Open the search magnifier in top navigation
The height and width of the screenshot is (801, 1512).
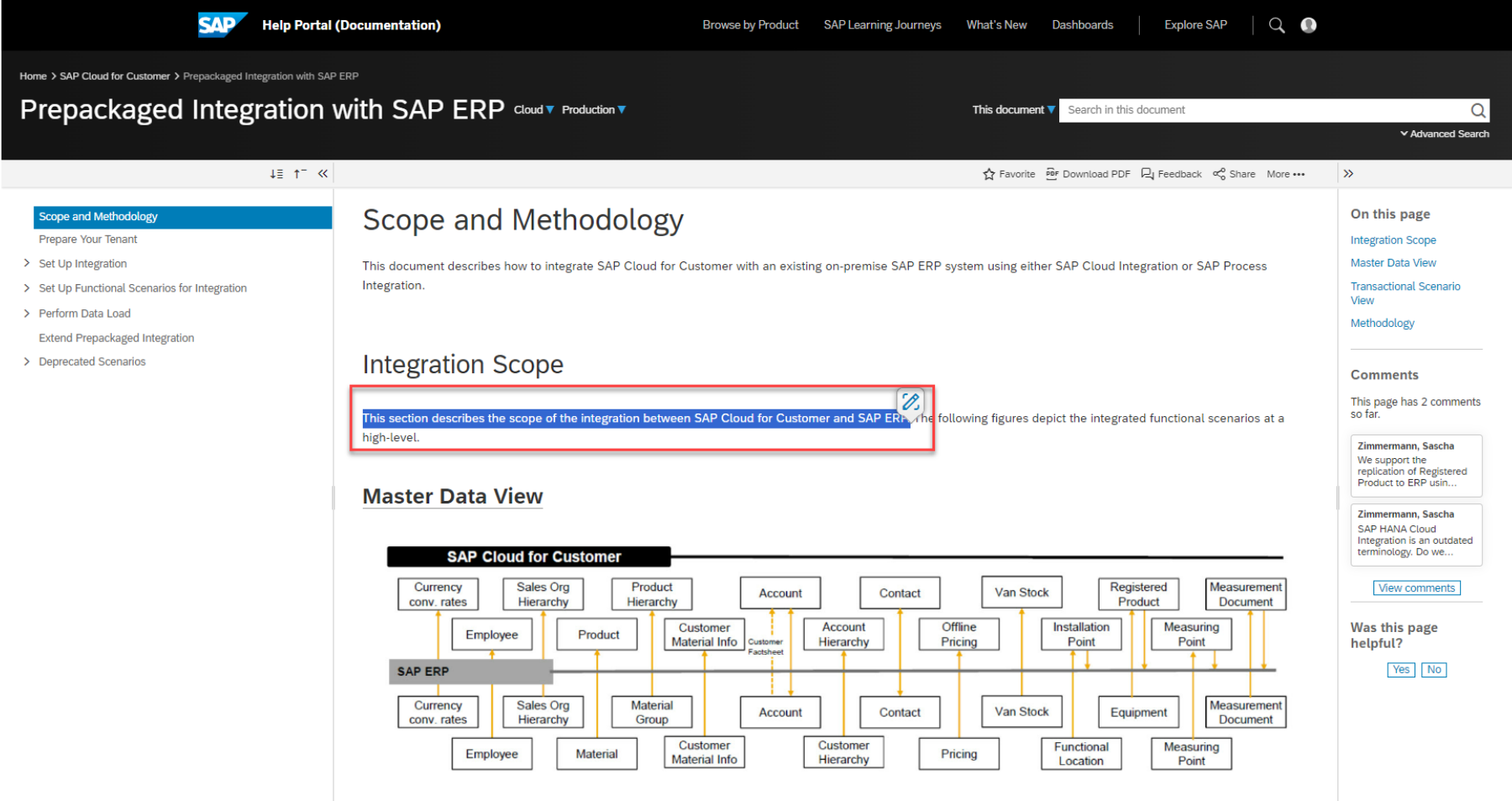1277,25
